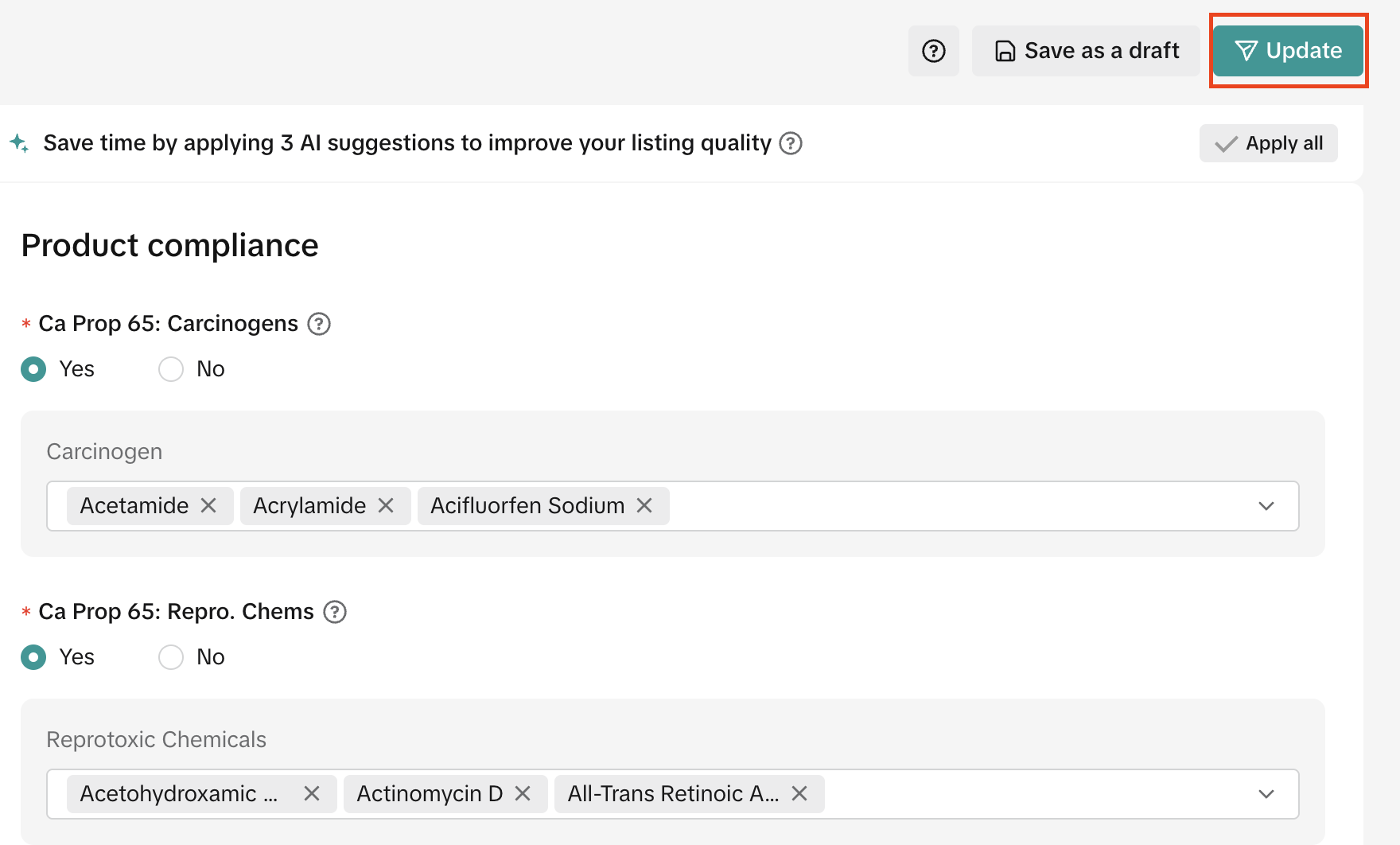Remove the All-Trans Retinoic tag
This screenshot has width=1400, height=845.
(x=799, y=793)
